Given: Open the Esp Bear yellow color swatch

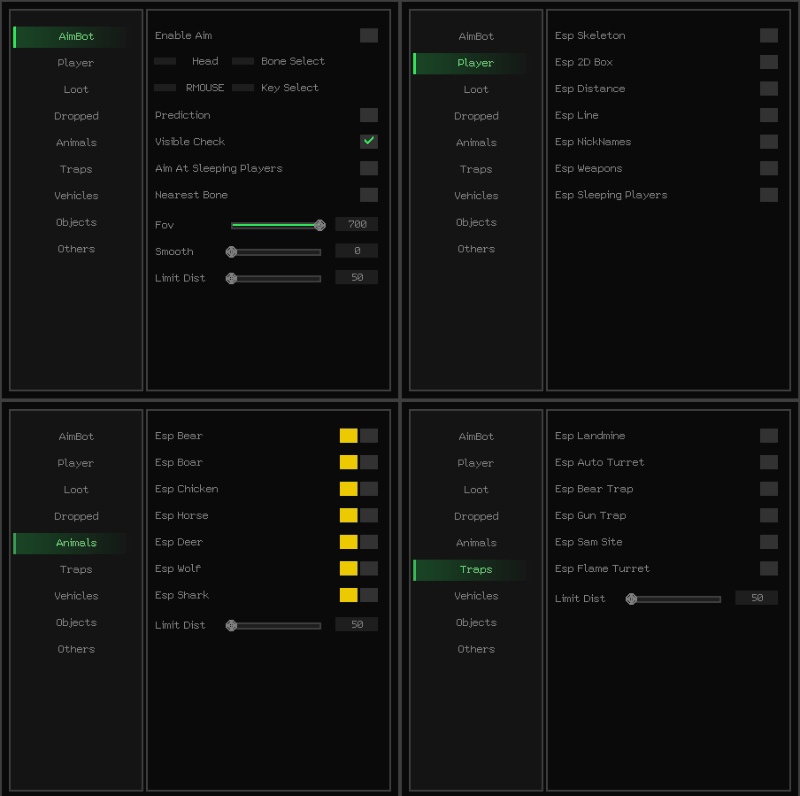Looking at the screenshot, I should tap(348, 436).
